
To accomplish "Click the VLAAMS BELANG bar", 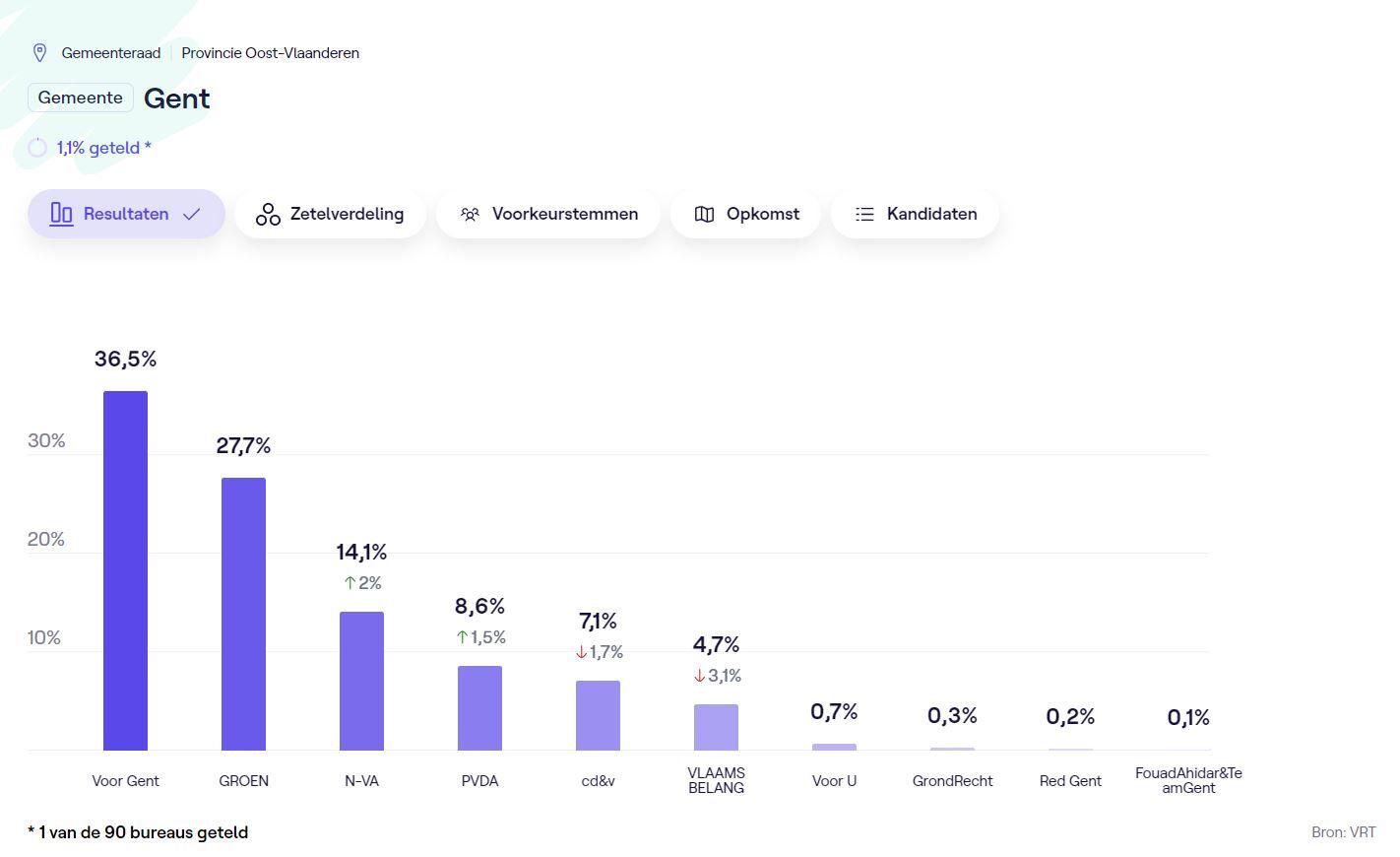I will 716,727.
